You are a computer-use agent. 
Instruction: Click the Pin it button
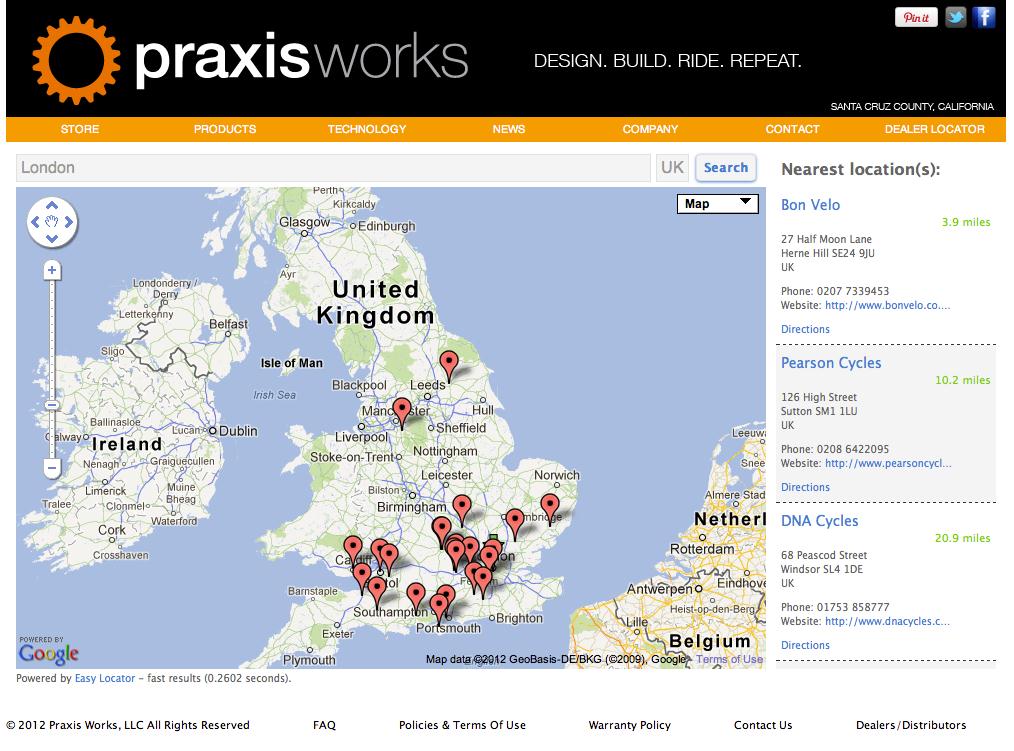916,17
